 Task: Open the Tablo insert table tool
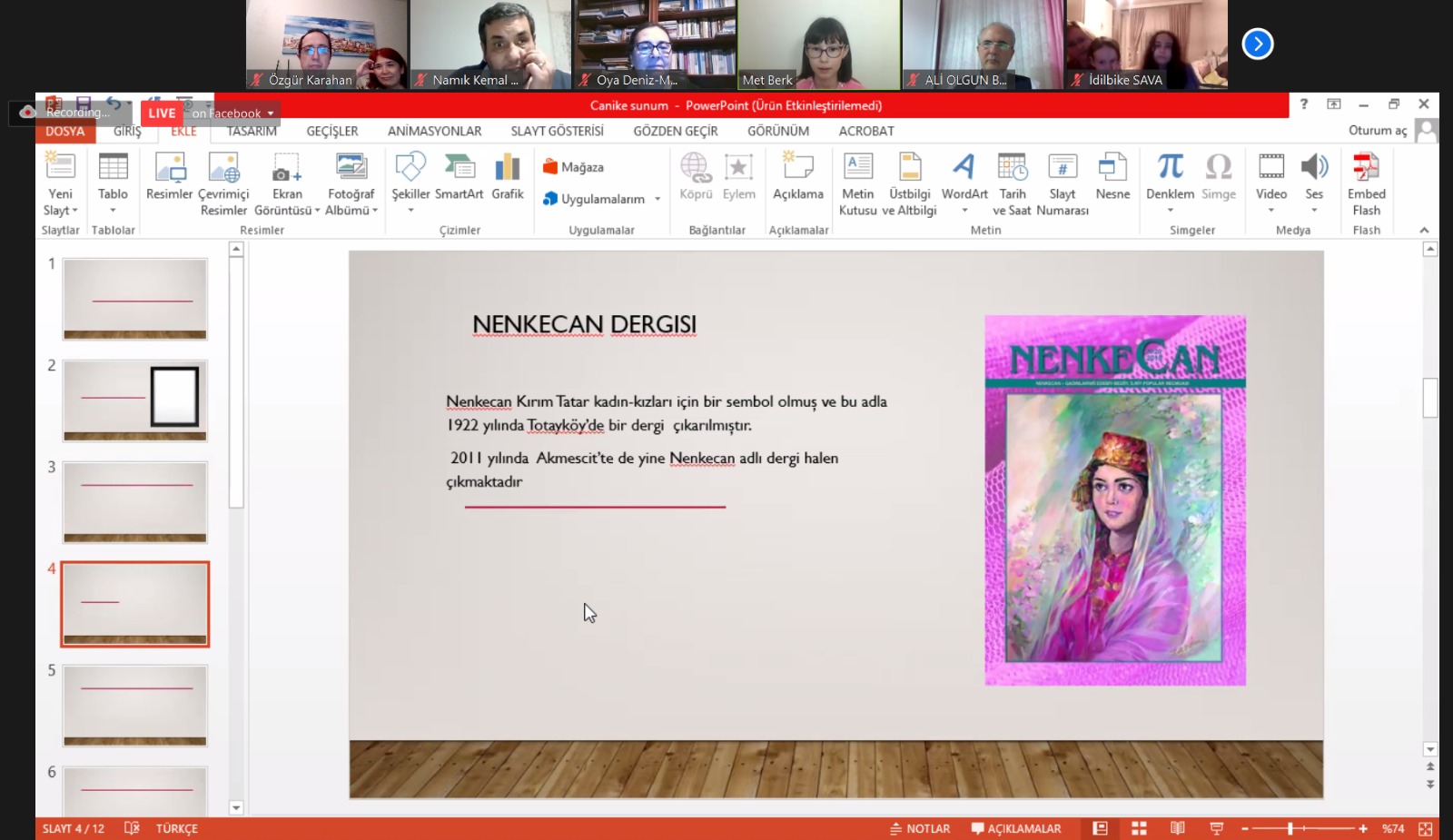coord(113,183)
